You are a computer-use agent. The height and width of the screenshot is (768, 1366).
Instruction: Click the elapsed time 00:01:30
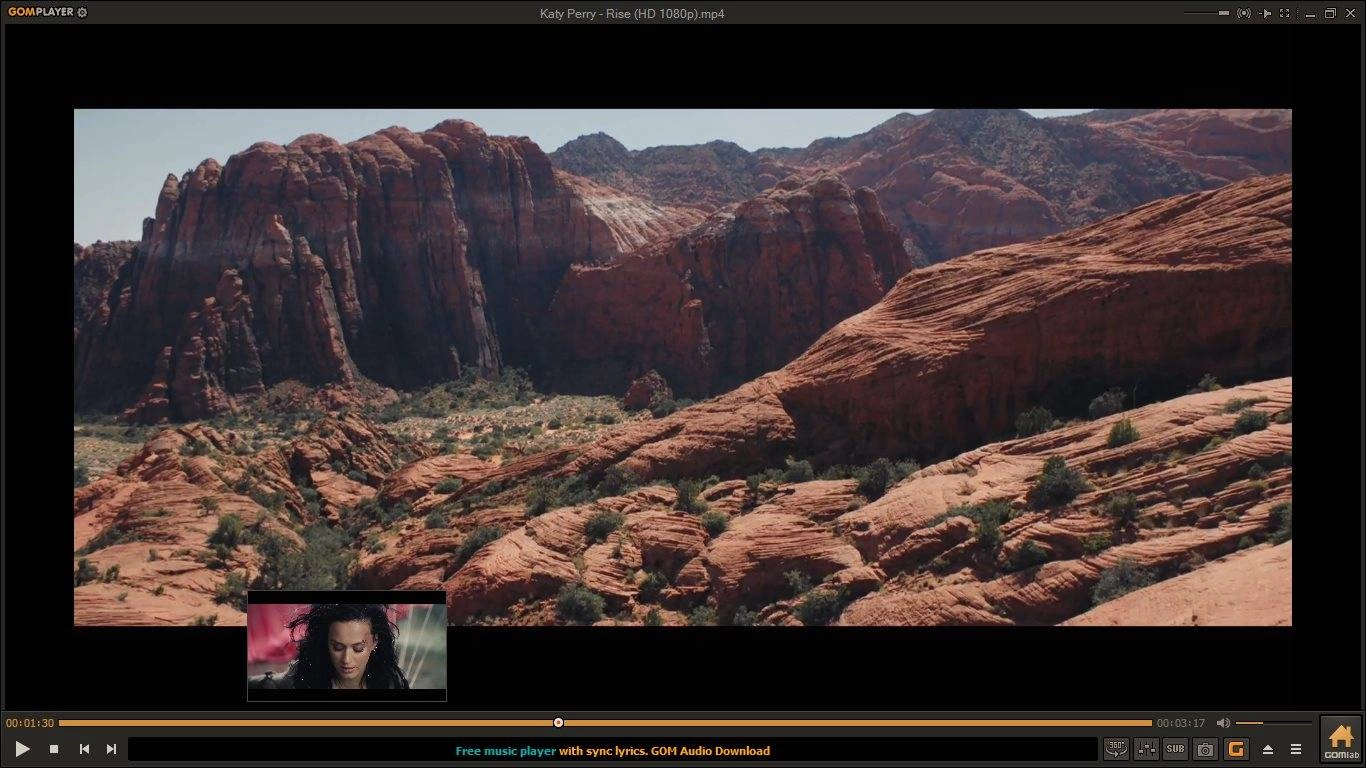coord(30,723)
